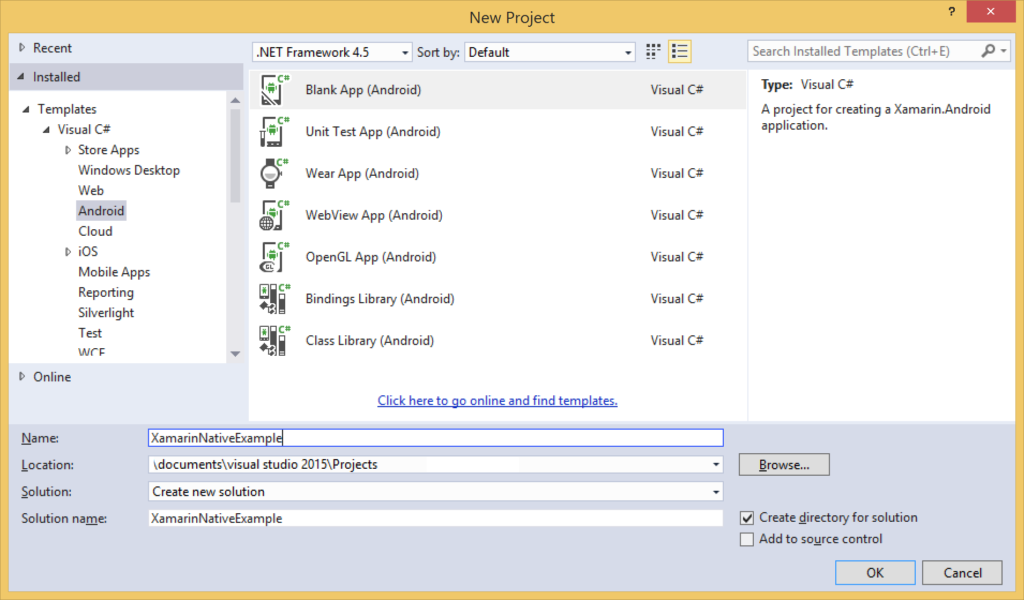Select the Bindings Library (Android) template icon

[273, 299]
